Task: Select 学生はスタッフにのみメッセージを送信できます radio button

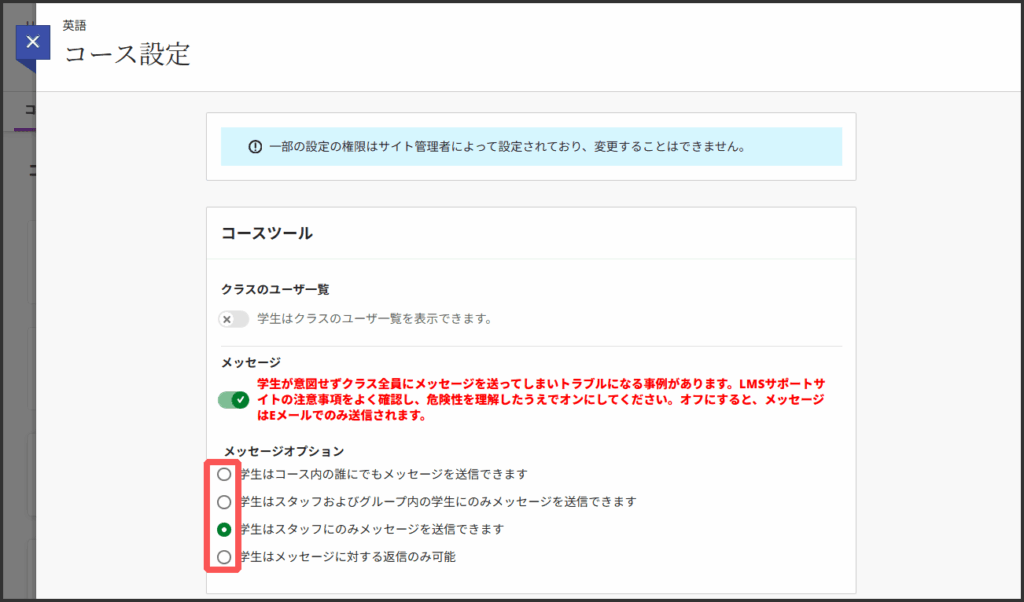Action: point(224,529)
